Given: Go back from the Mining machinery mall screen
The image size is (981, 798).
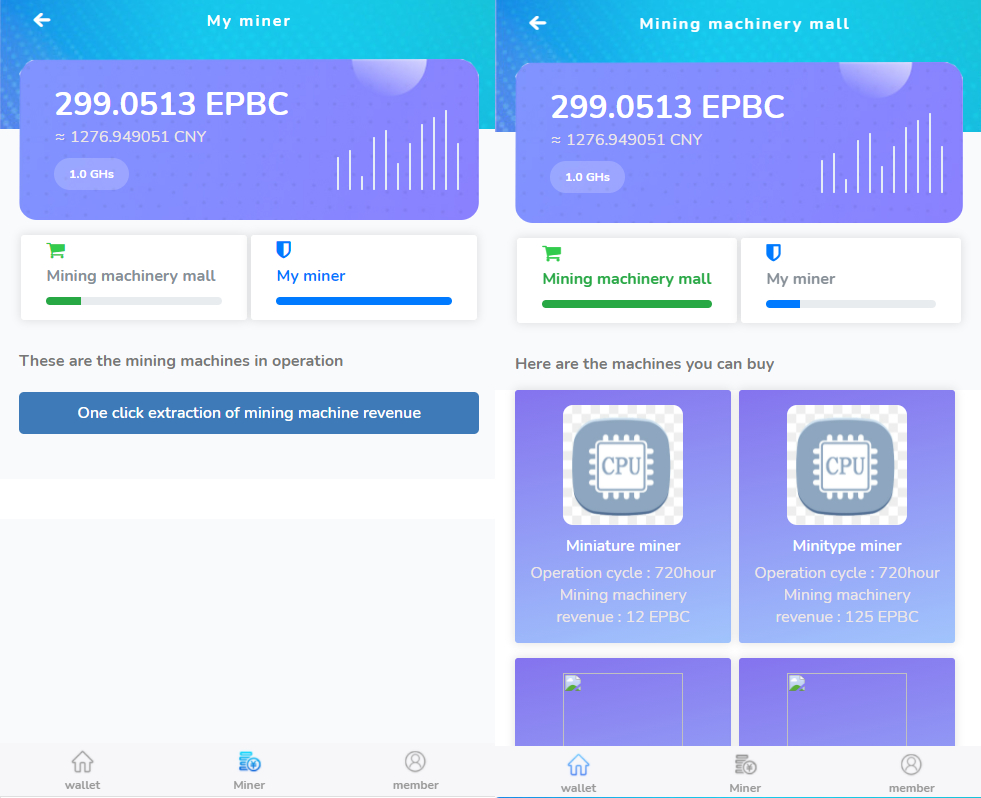Looking at the screenshot, I should coord(538,22).
